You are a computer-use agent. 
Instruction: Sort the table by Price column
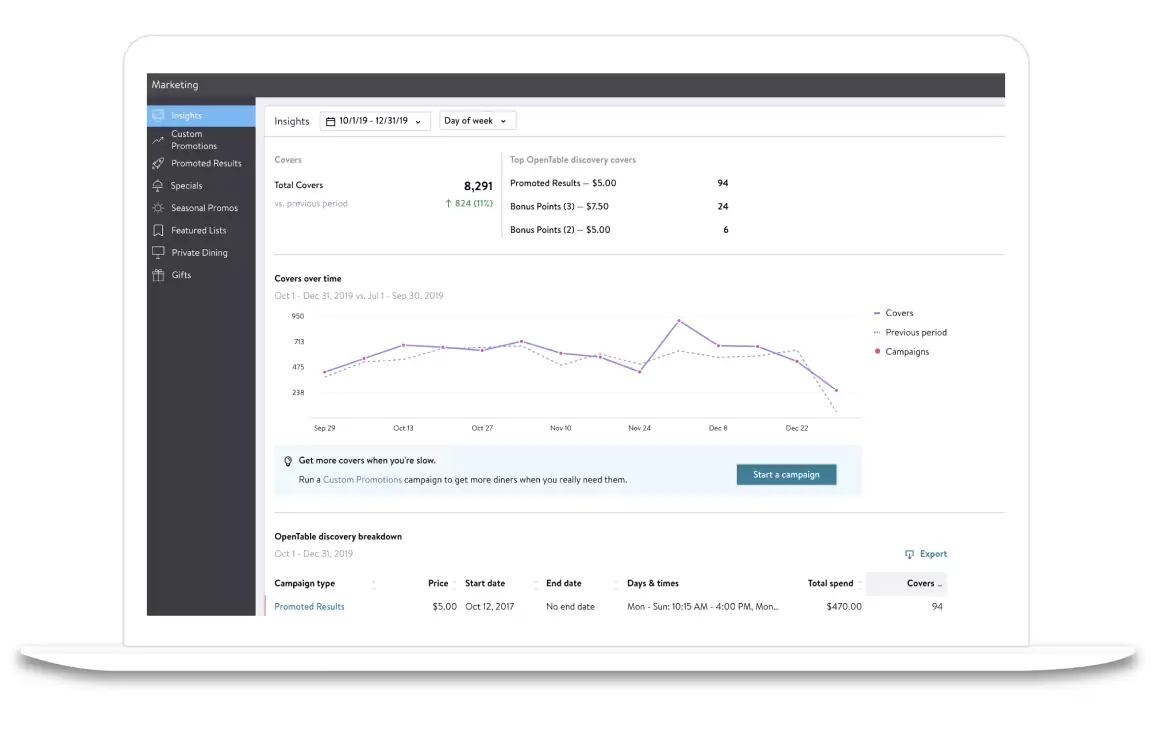coord(438,583)
